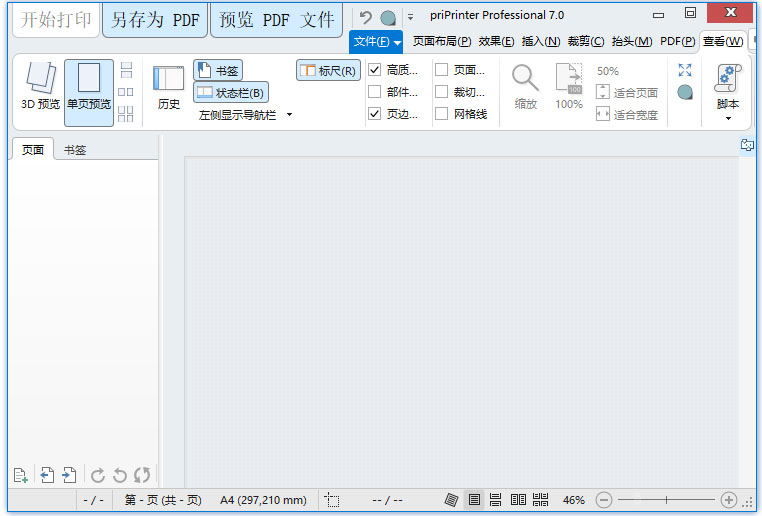The image size is (762, 516).
Task: Check the 页面... checkbox
Action: 442,70
